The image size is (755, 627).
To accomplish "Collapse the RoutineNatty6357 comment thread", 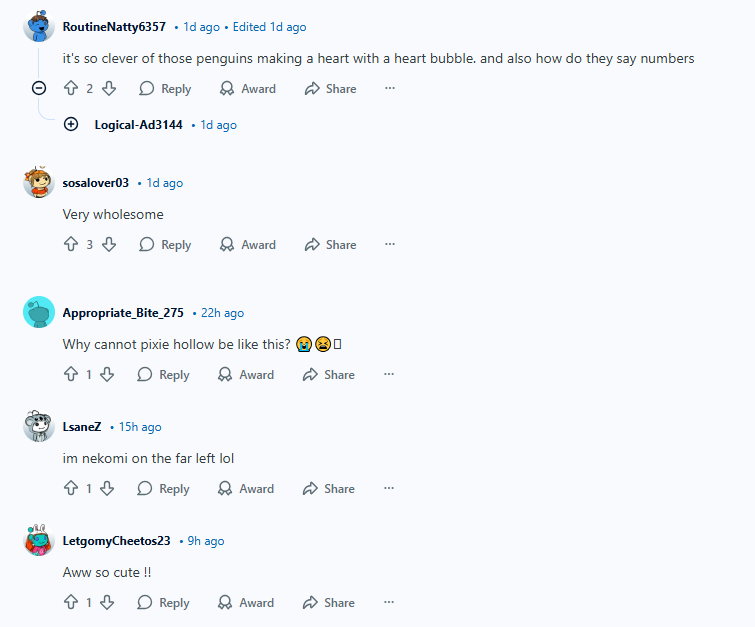I will (39, 88).
